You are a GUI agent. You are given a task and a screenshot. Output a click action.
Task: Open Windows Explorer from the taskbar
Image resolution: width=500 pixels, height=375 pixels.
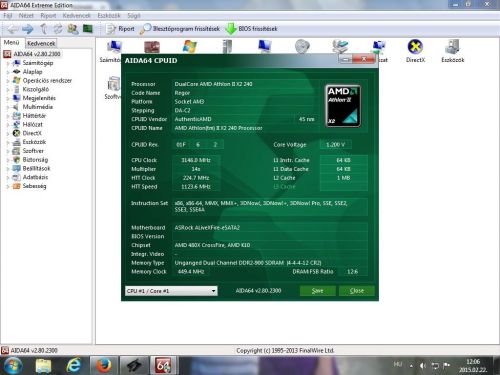coord(43,366)
